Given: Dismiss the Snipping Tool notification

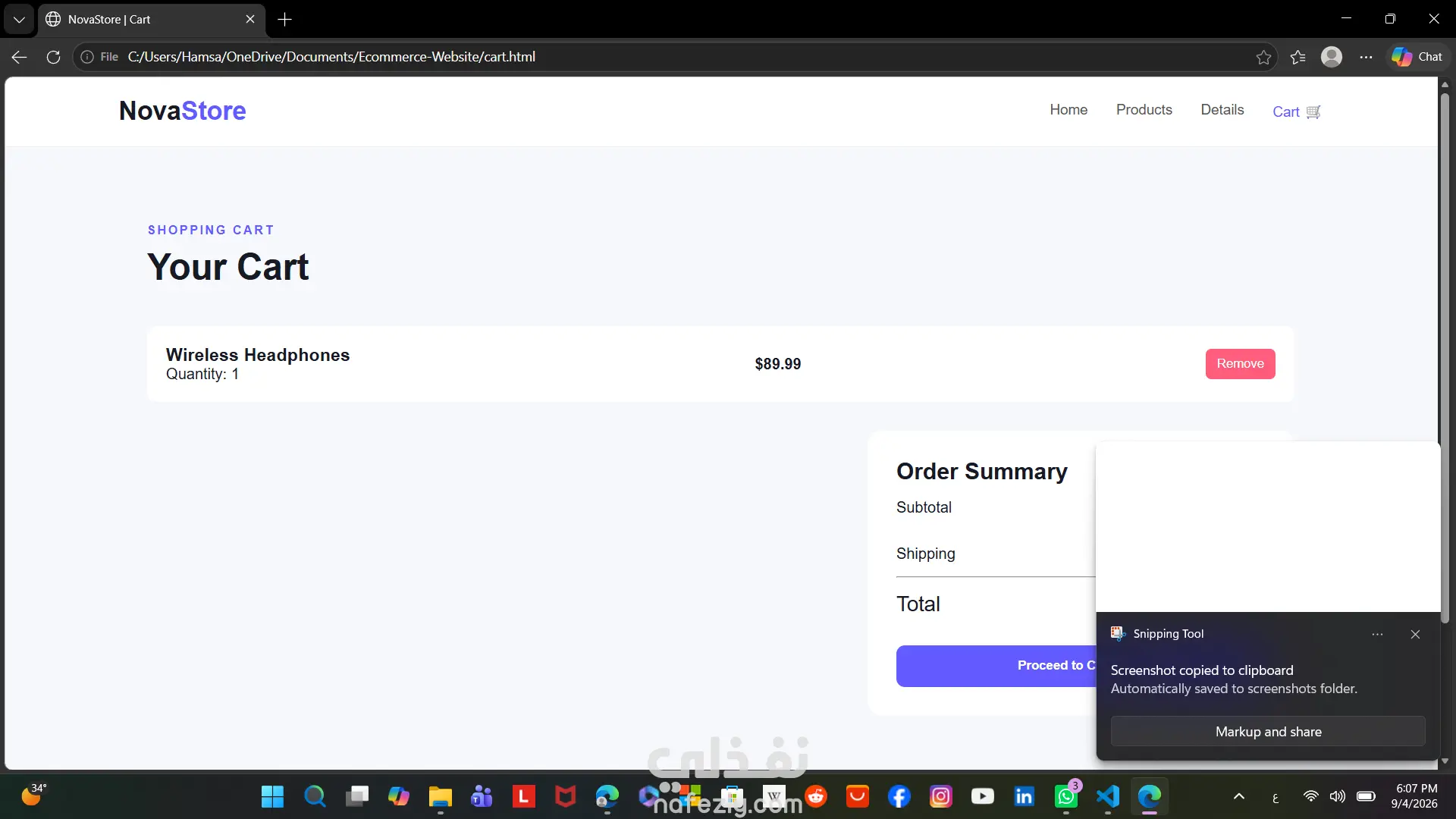Looking at the screenshot, I should click(1415, 634).
